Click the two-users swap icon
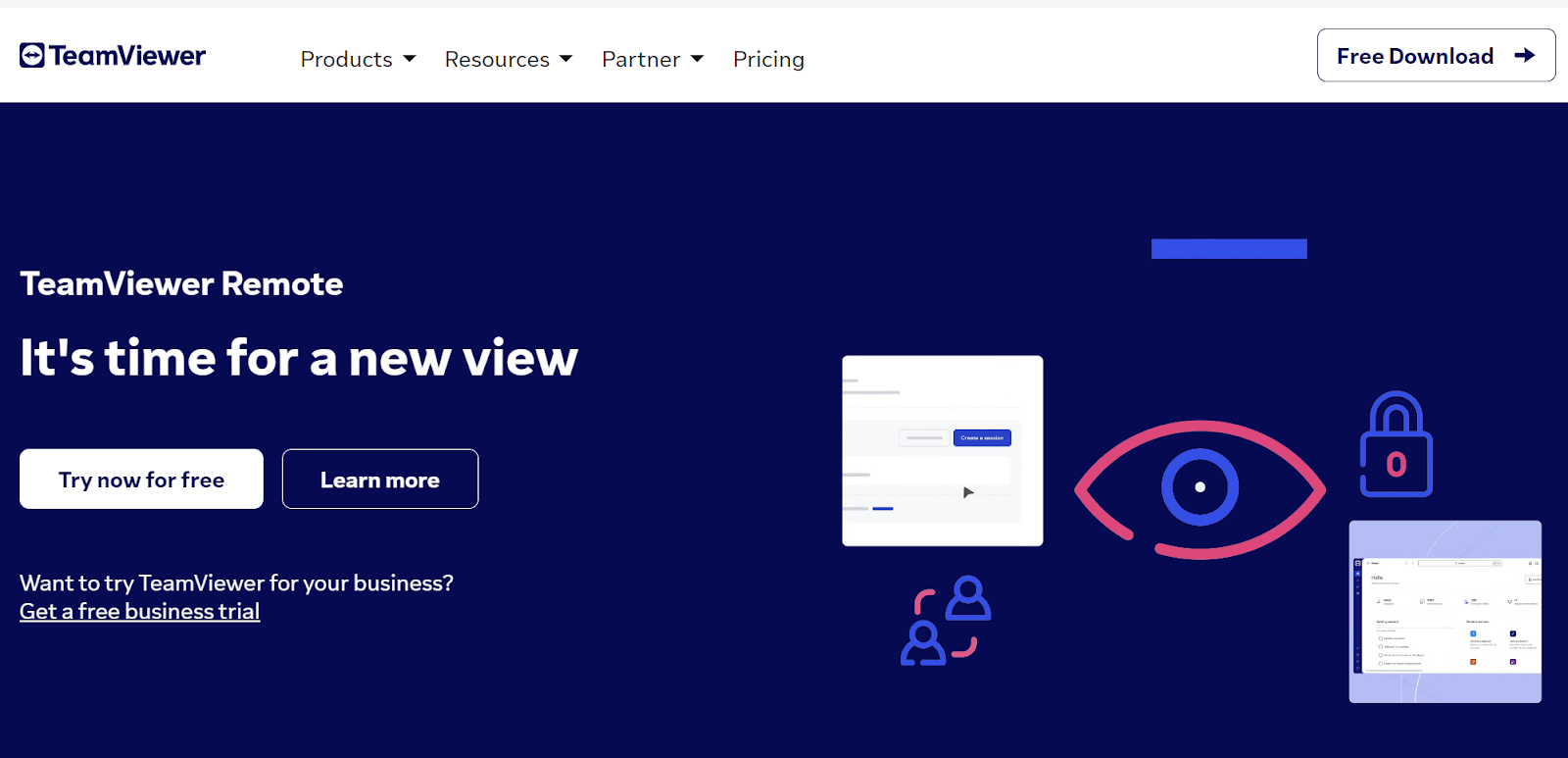Image resolution: width=1568 pixels, height=758 pixels. (x=946, y=621)
